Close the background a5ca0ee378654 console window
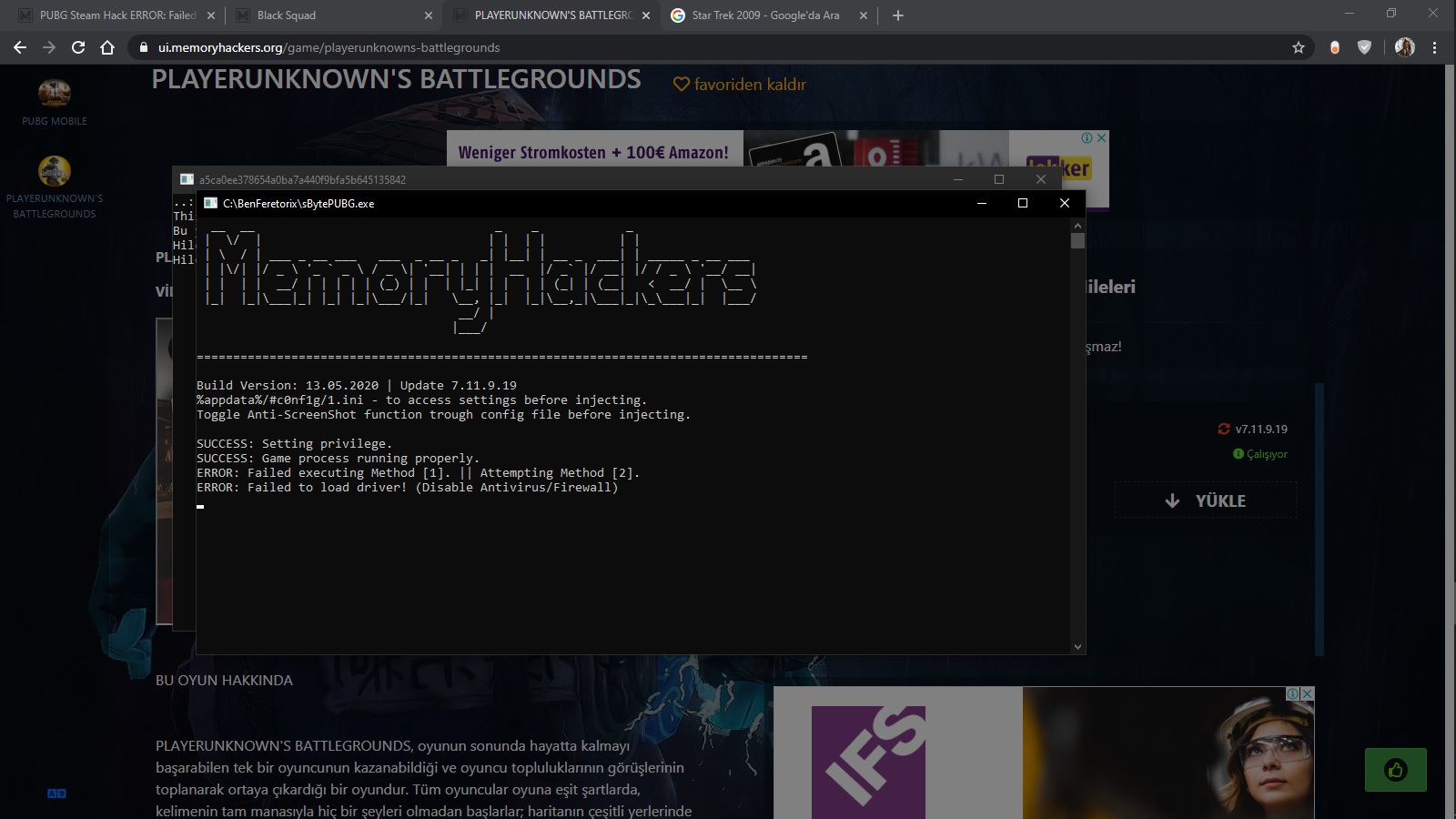The height and width of the screenshot is (819, 1456). pos(1041,179)
